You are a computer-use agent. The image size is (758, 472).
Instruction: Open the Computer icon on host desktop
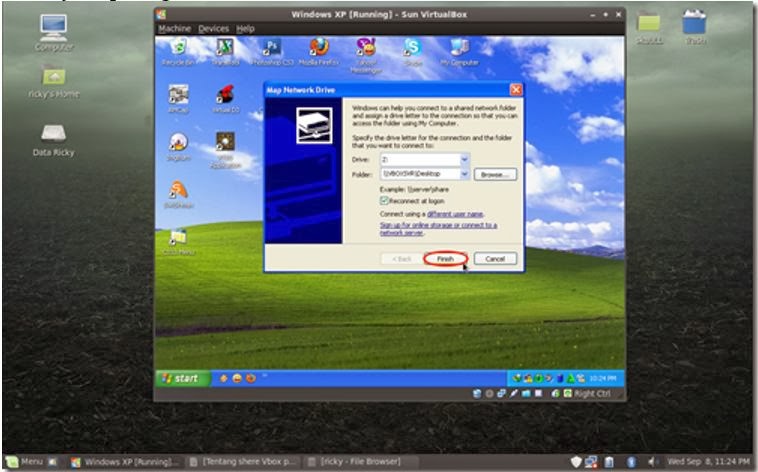pos(54,32)
